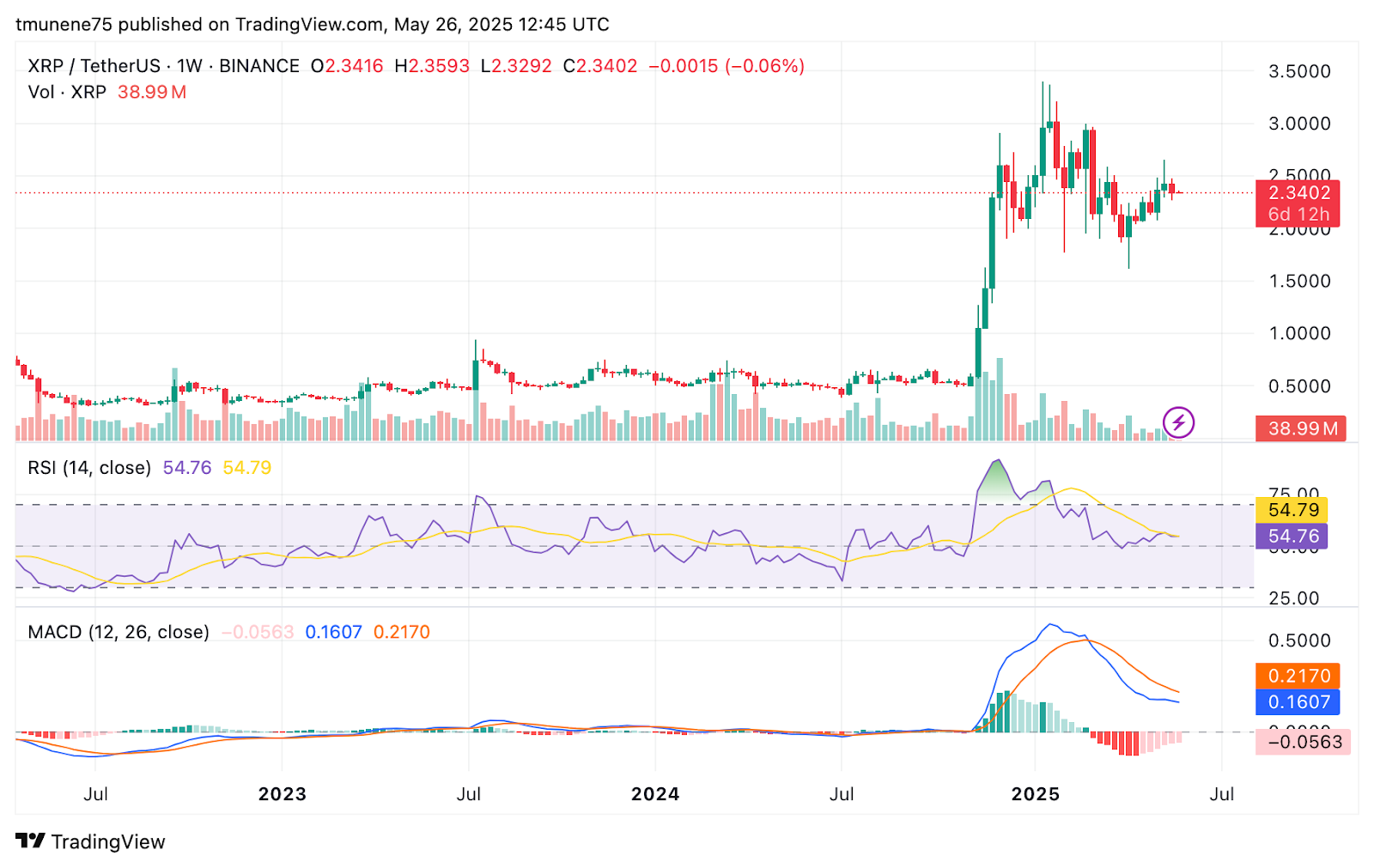Image resolution: width=1374 pixels, height=868 pixels.
Task: Click the 2025 label on the time axis
Action: click(1036, 794)
